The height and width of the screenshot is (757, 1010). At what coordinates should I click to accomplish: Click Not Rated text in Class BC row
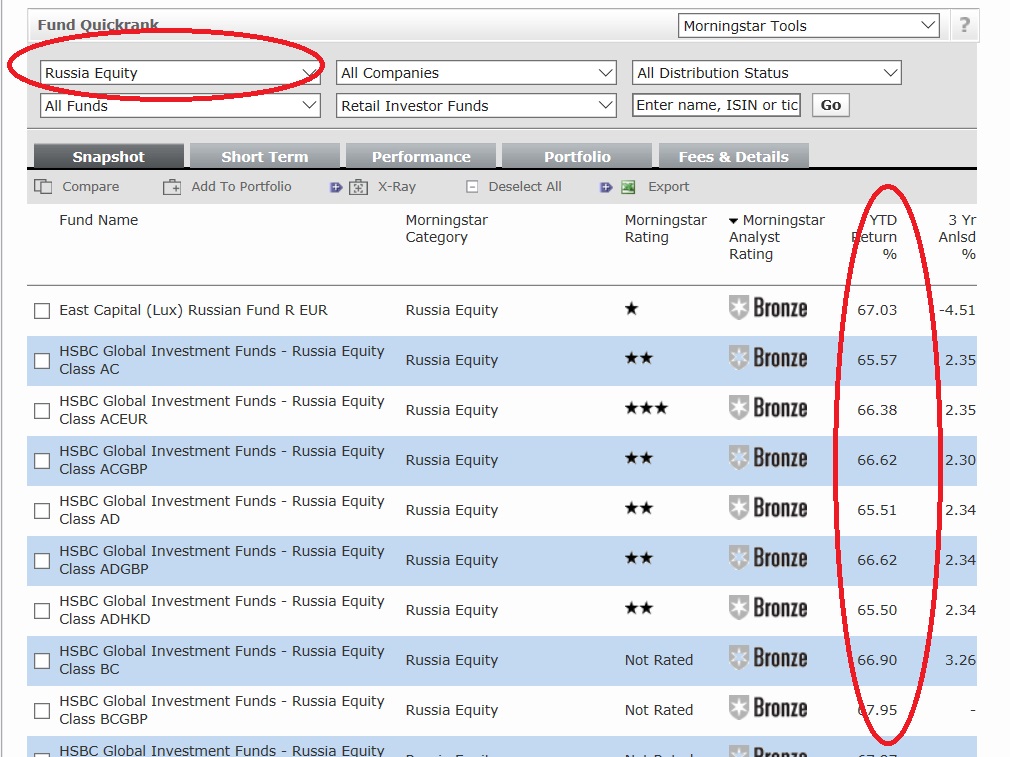(x=659, y=660)
